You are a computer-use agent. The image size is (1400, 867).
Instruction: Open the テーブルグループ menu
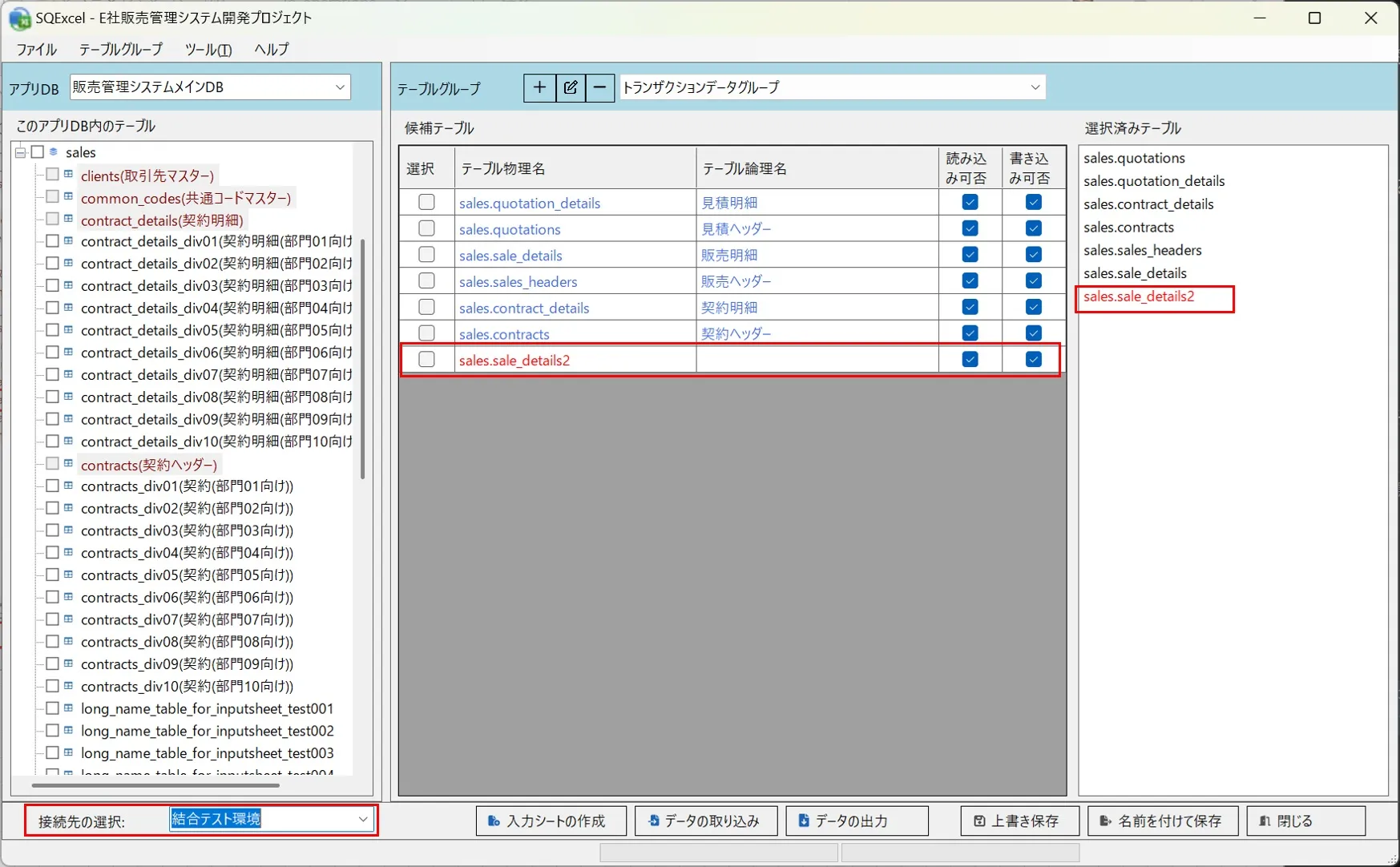(x=121, y=49)
